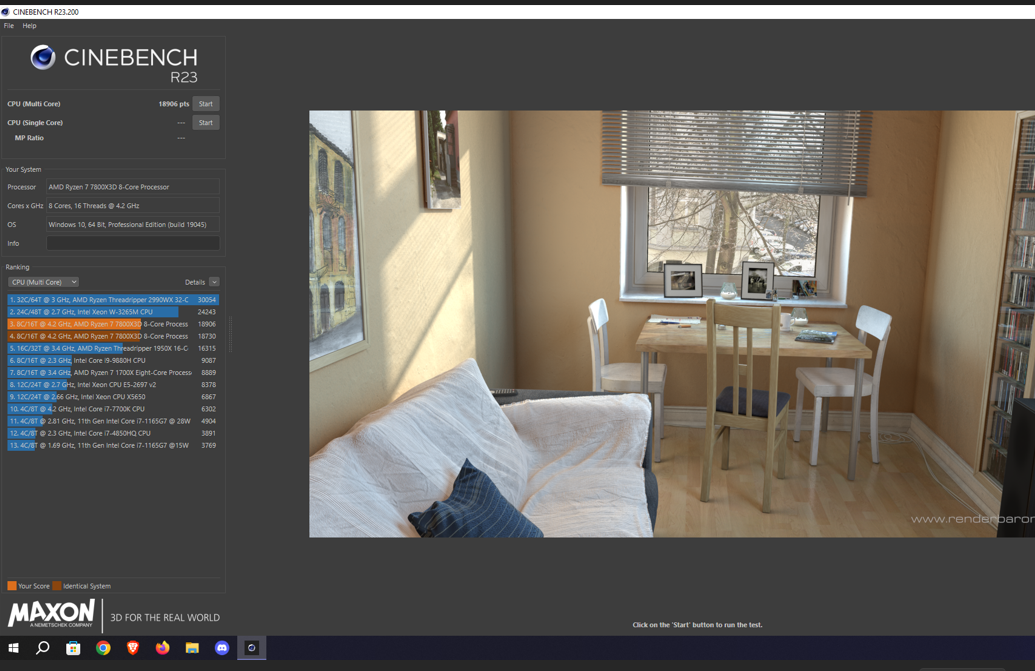Click the ranking list vertical scrollbar handle

point(230,335)
